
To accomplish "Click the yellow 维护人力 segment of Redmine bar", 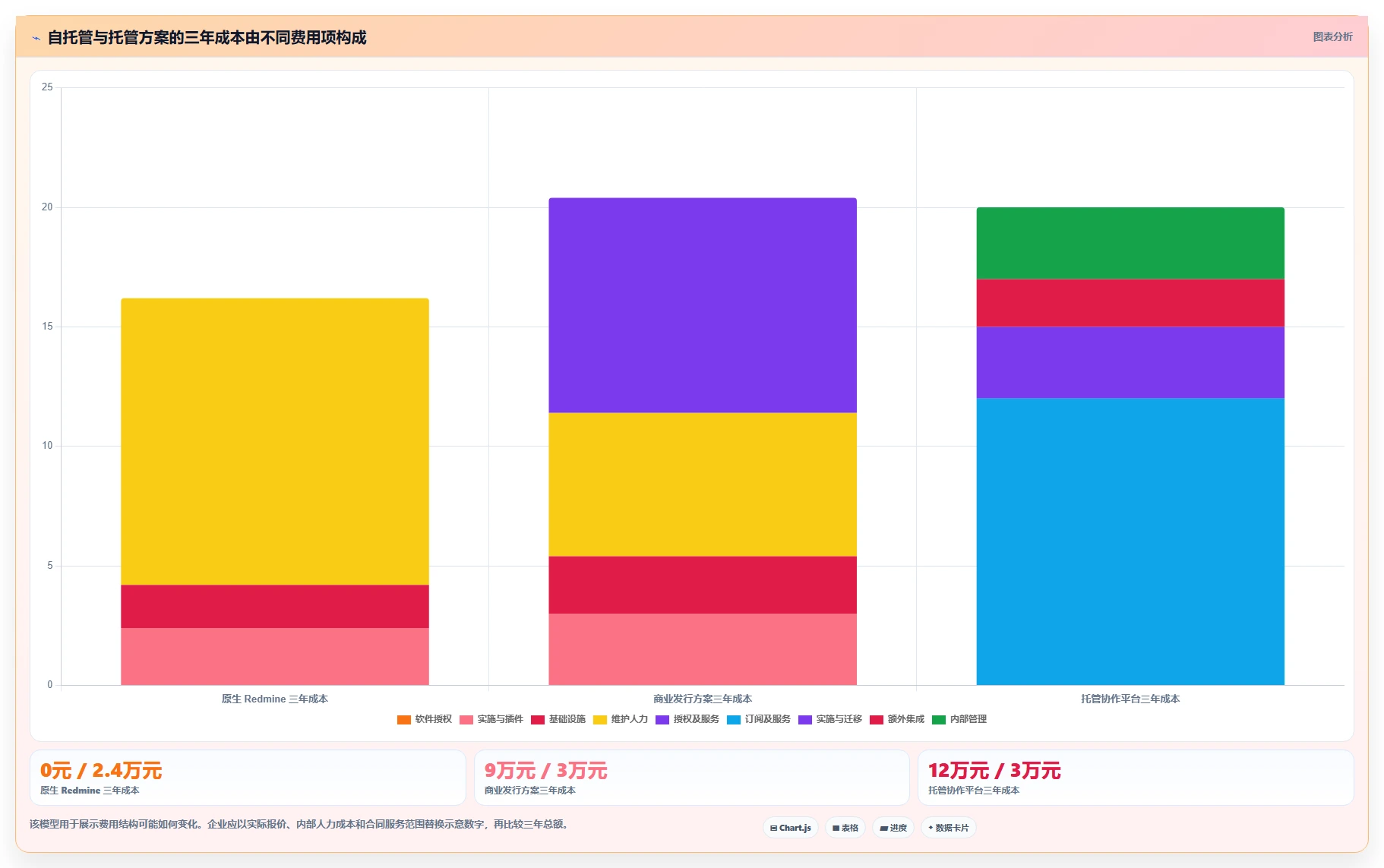I will (x=275, y=441).
